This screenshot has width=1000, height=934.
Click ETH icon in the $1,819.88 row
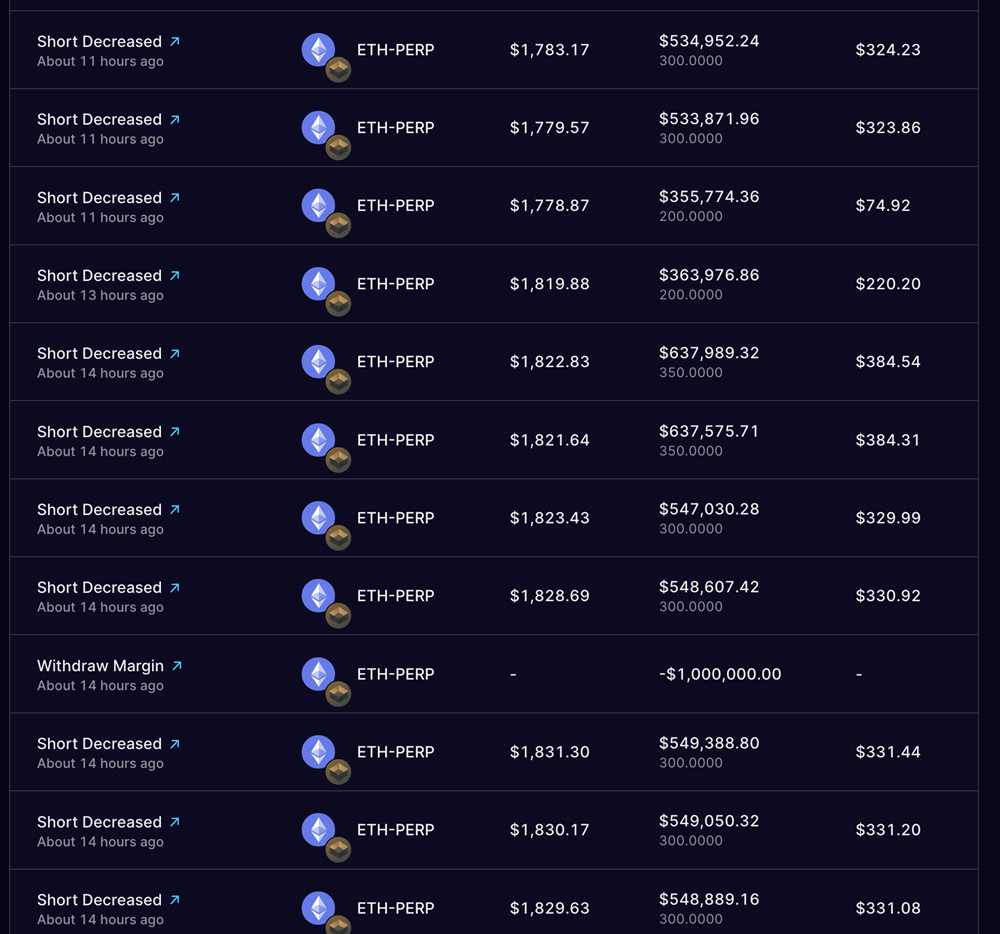(318, 284)
